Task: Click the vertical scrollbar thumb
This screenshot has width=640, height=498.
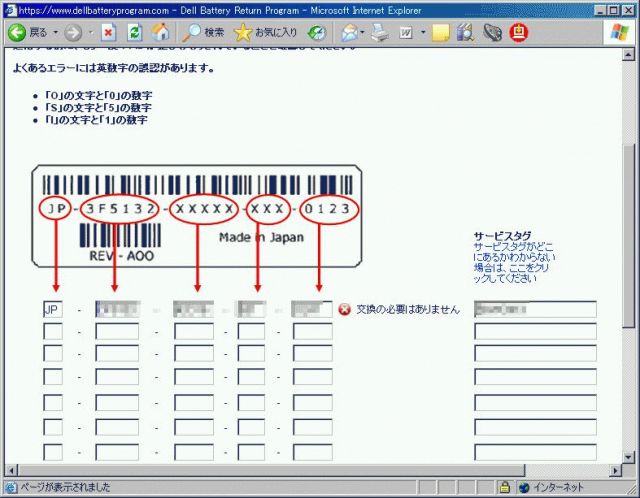Action: tap(628, 235)
